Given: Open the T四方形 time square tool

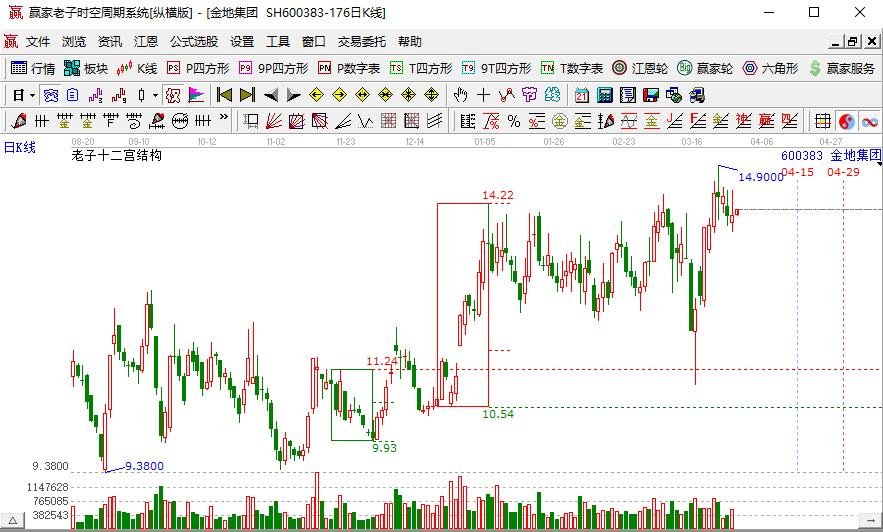Looking at the screenshot, I should [x=421, y=68].
